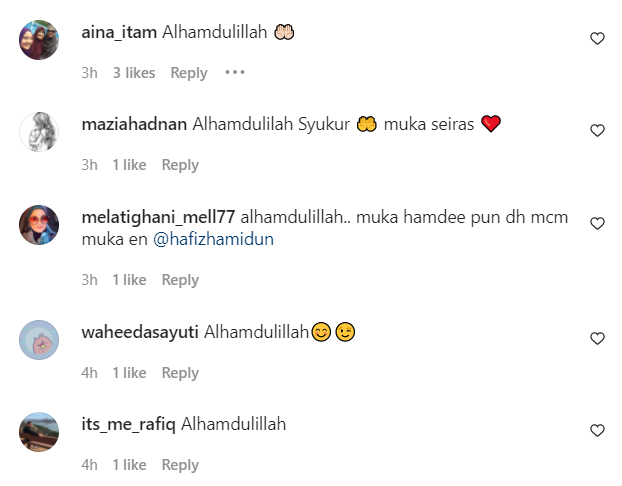Tap heart next to its_me_rafiq's comment
Screen dimensions: 622x486
tap(597, 430)
